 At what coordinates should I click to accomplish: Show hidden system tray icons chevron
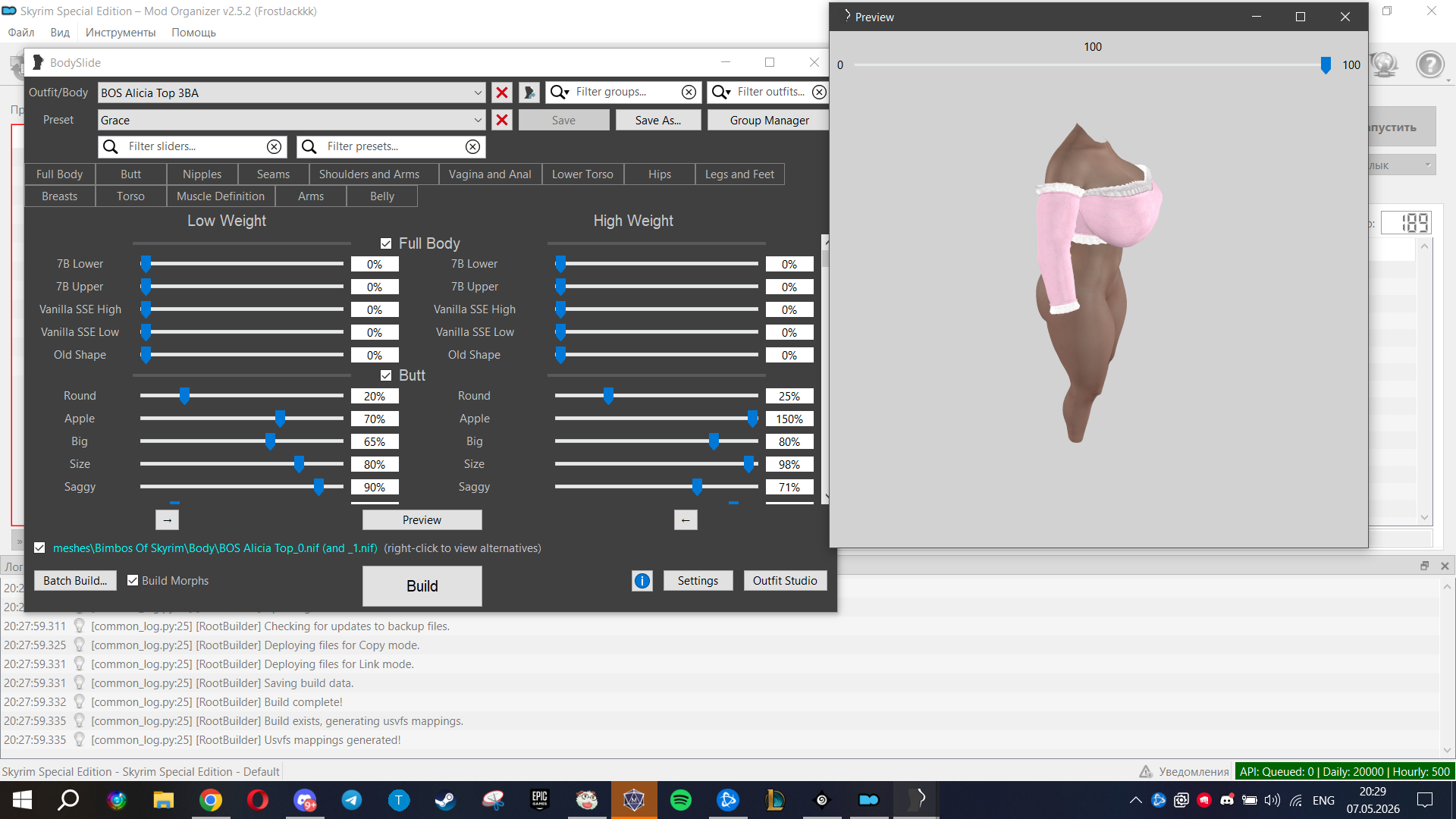1135,800
